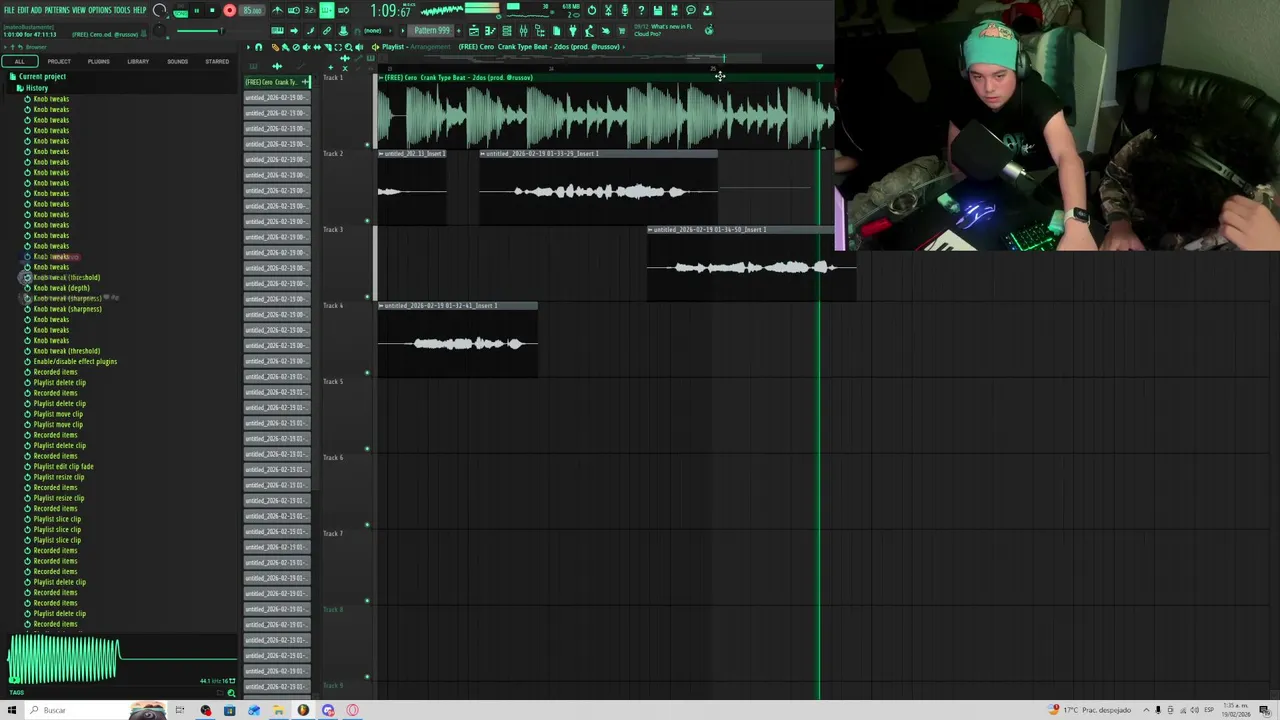Toggle loop recording button
The width and height of the screenshot is (1280, 720).
click(x=344, y=10)
